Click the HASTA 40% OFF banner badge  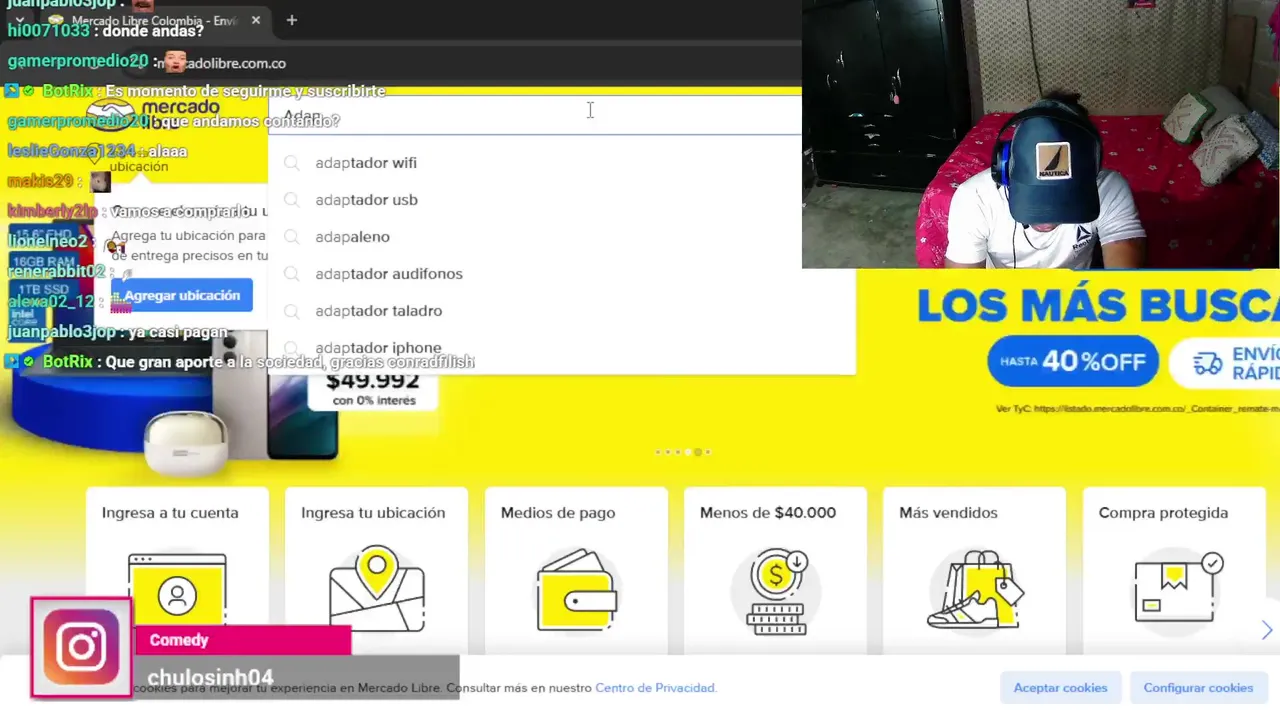(1073, 361)
